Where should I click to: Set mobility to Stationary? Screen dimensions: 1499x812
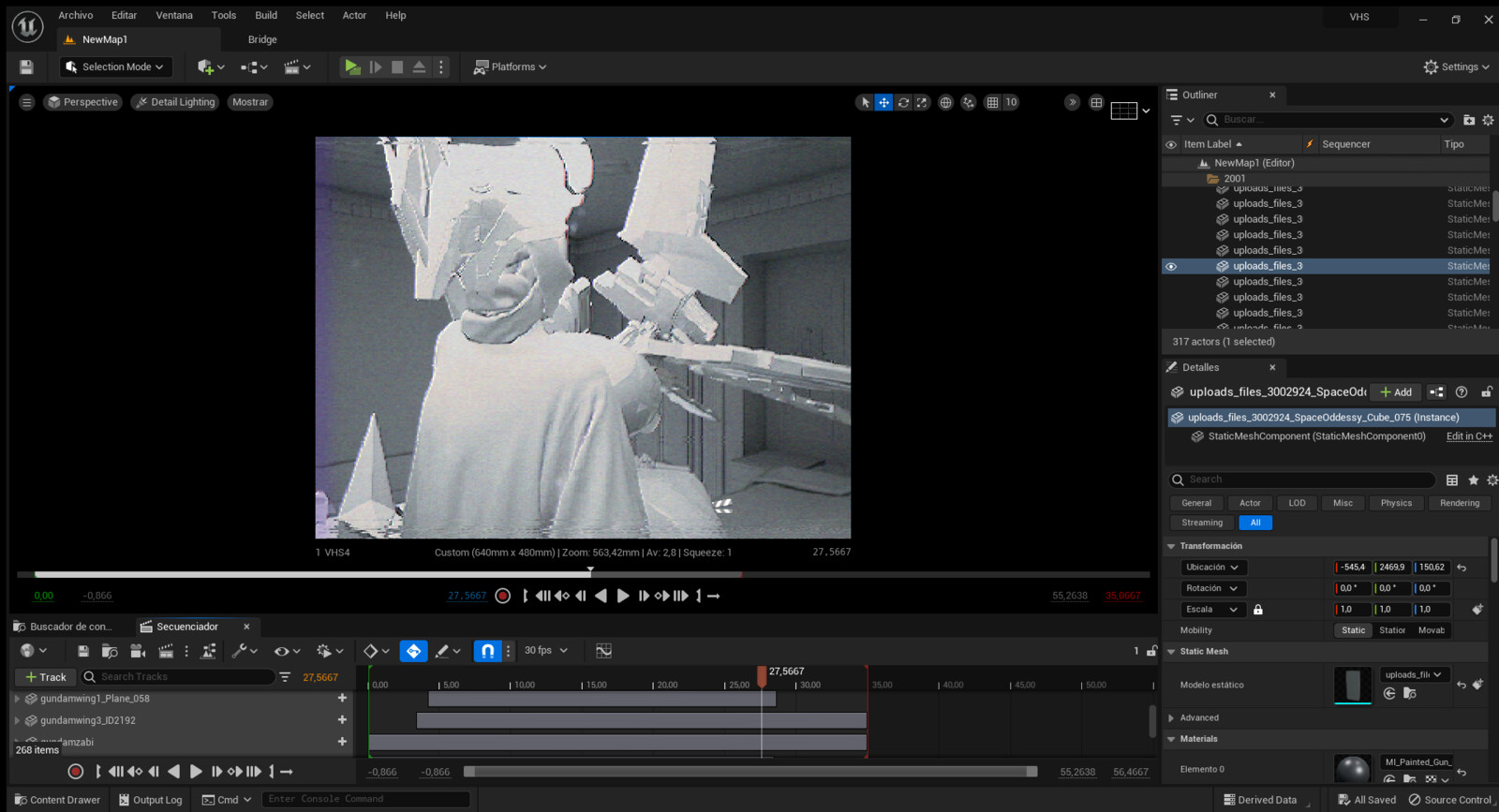(1392, 630)
